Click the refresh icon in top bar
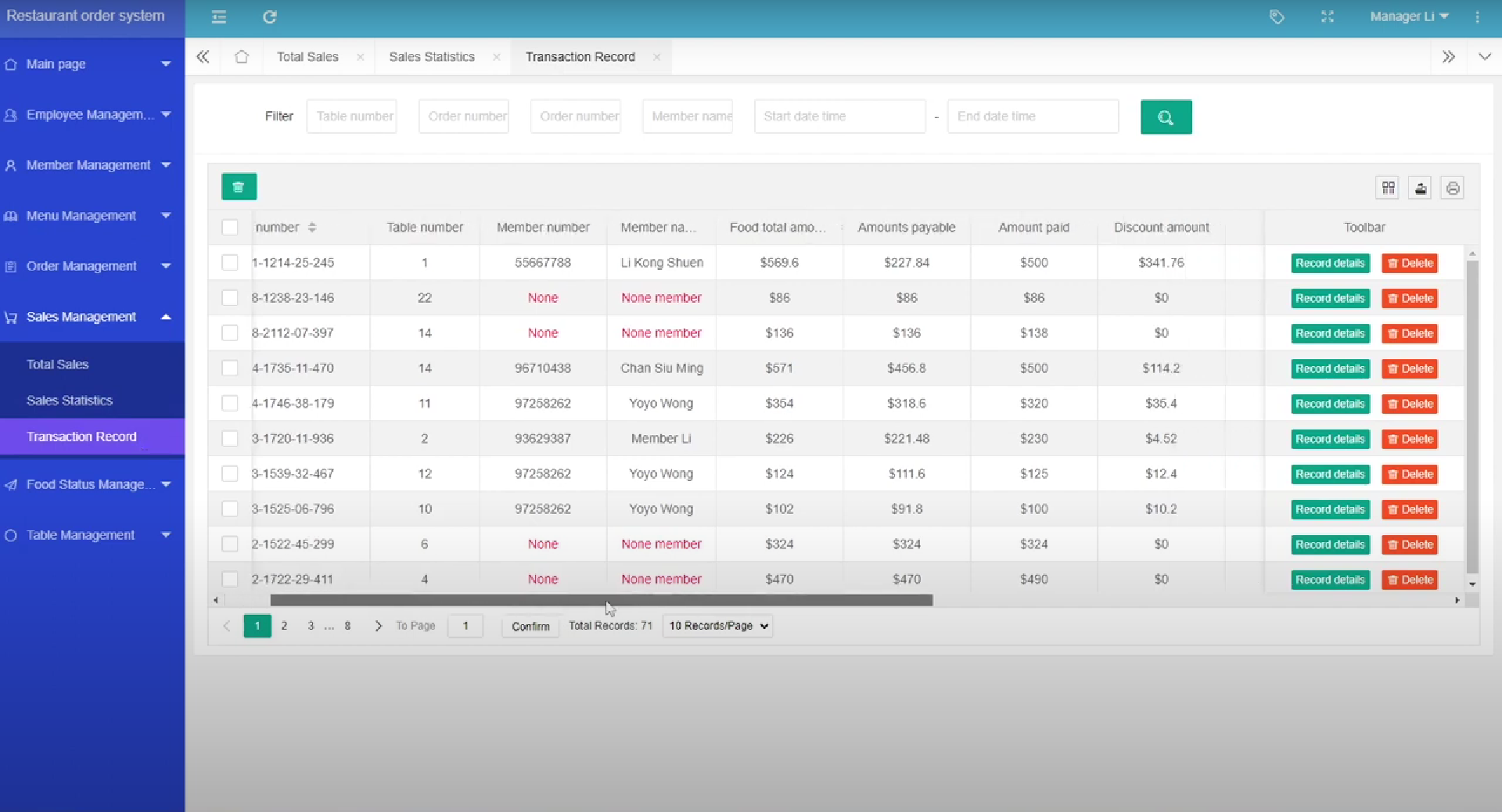This screenshot has height=812, width=1502. click(x=270, y=17)
